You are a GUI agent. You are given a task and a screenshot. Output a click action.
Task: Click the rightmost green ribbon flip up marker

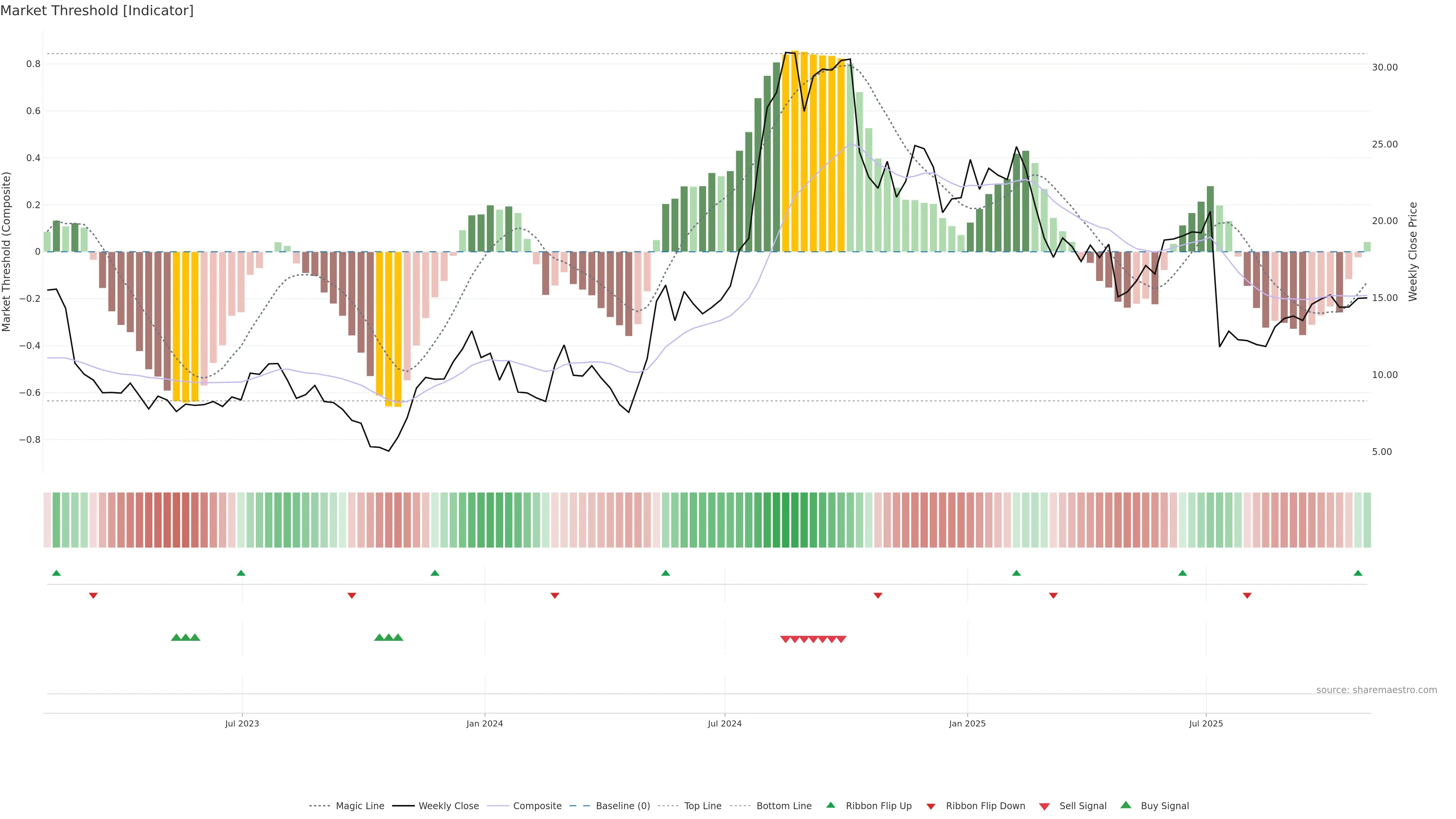[1358, 573]
